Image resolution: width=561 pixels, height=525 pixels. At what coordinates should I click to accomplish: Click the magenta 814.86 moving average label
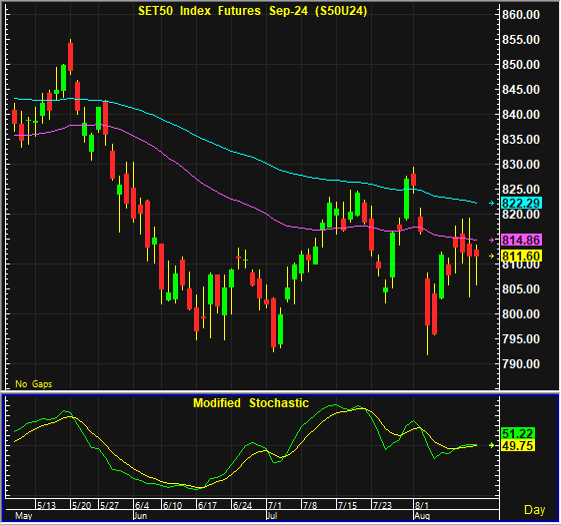click(521, 240)
